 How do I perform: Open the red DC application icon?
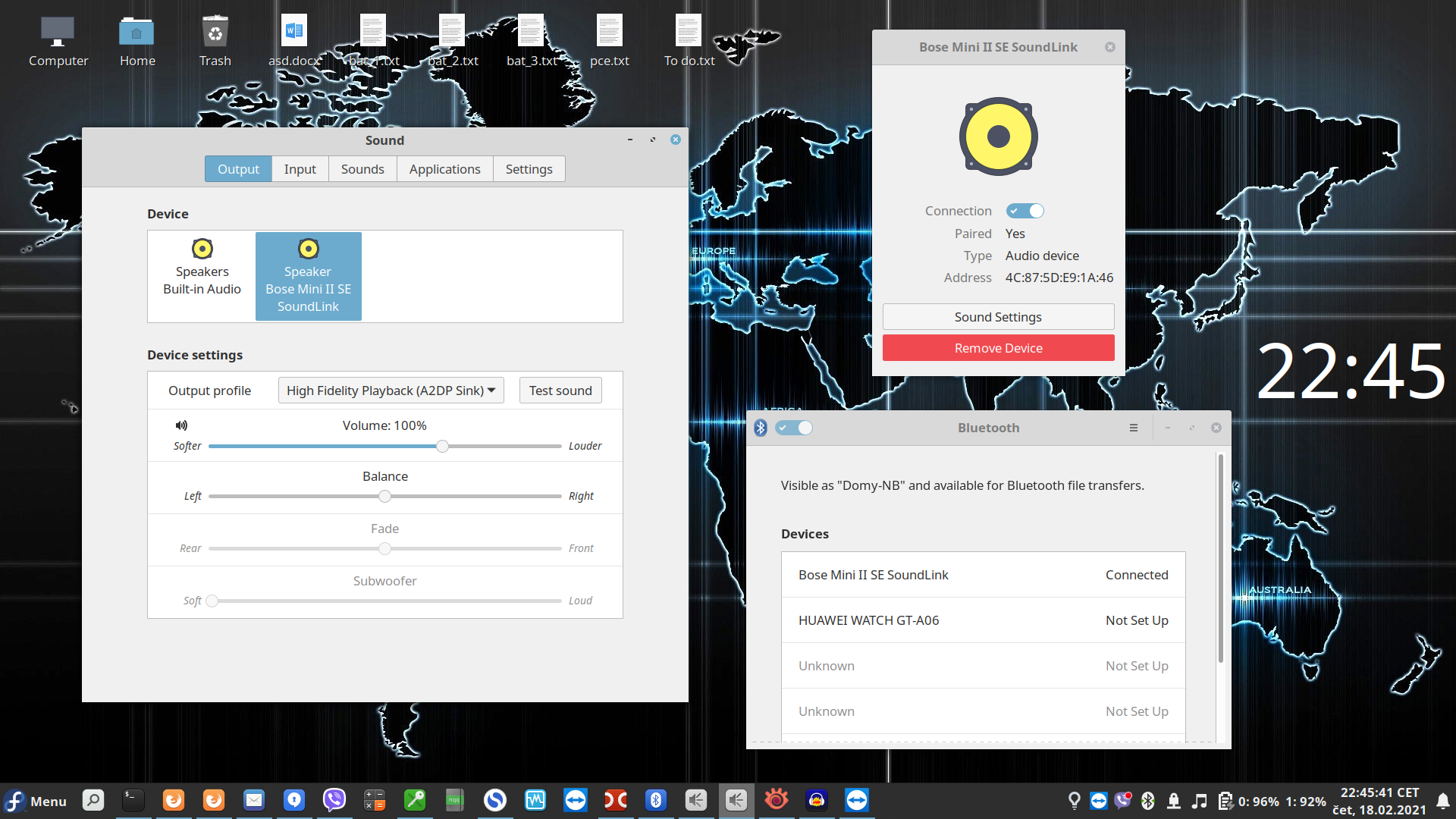click(616, 800)
